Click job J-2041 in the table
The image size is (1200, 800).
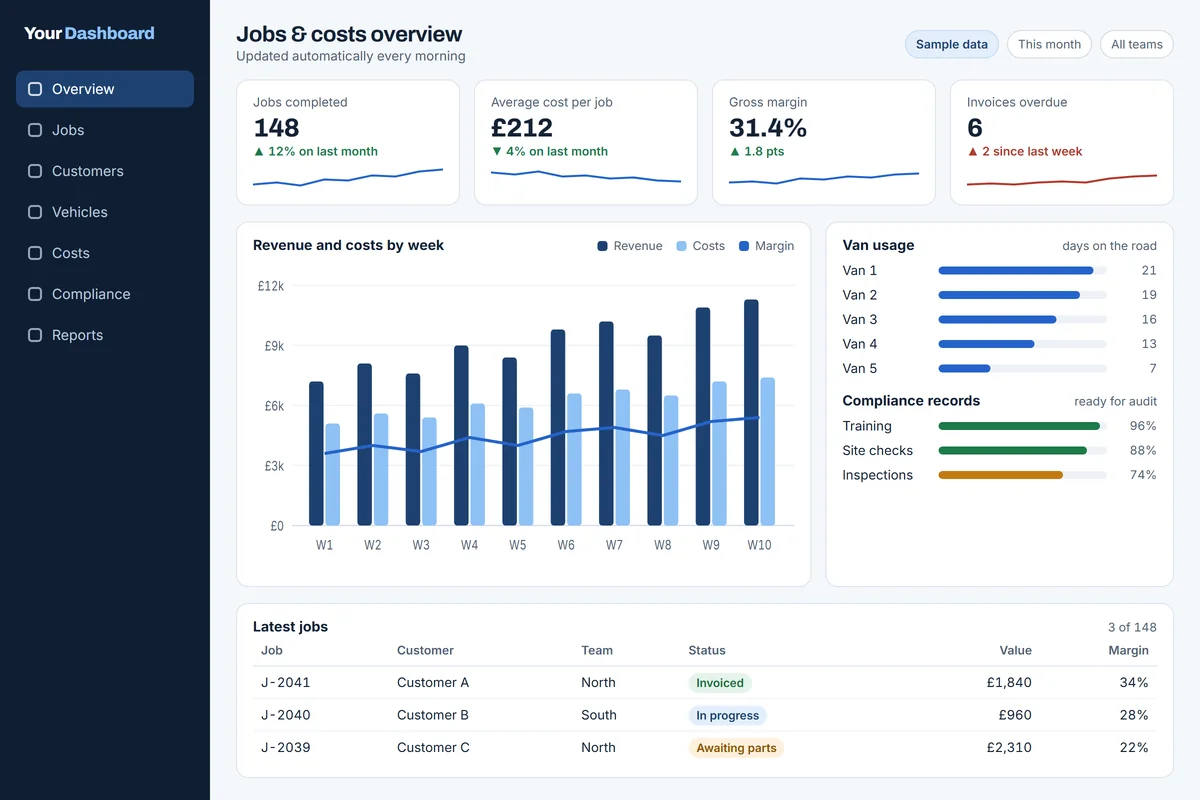point(286,683)
